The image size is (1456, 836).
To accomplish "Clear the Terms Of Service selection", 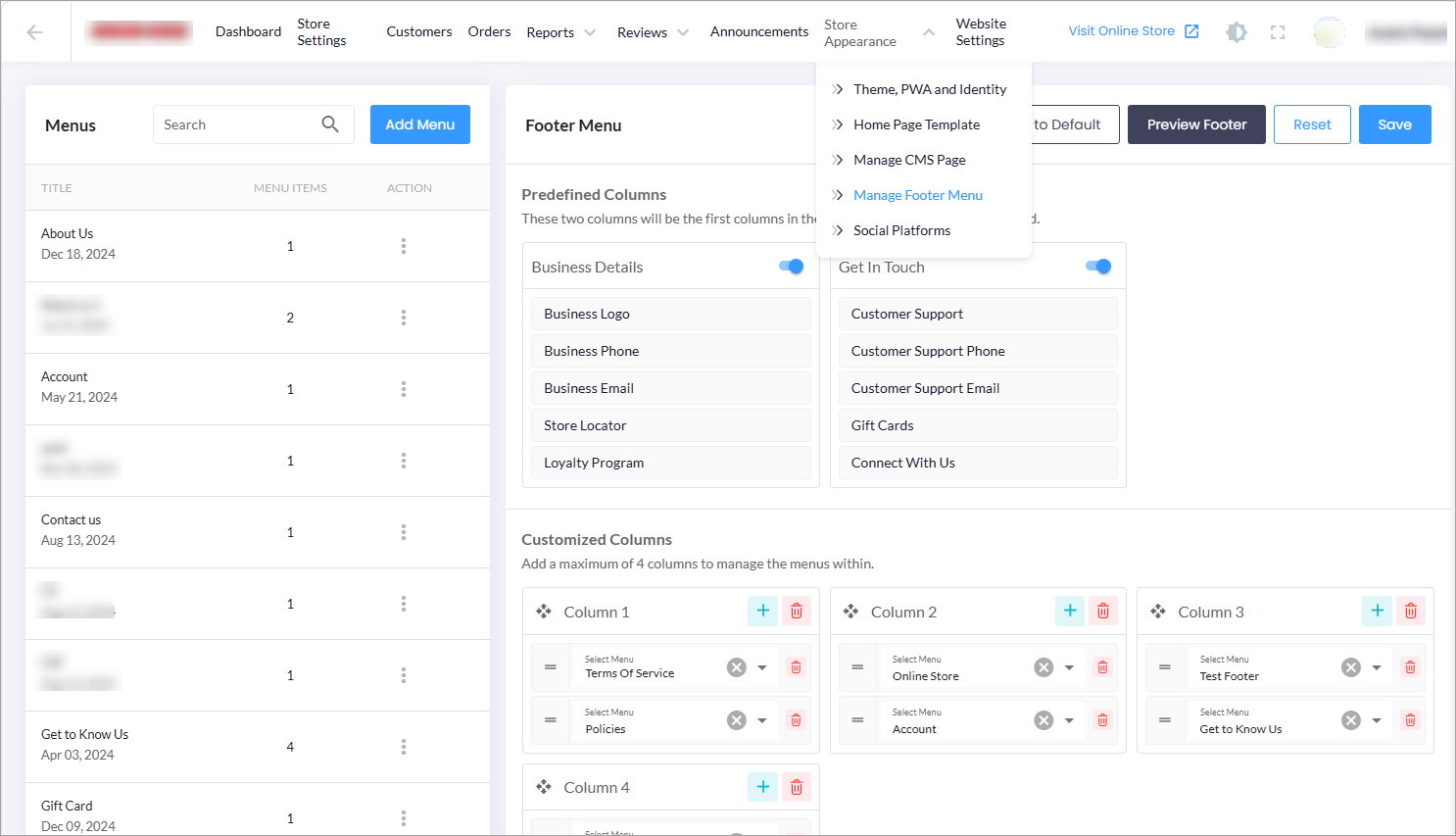I will point(737,667).
